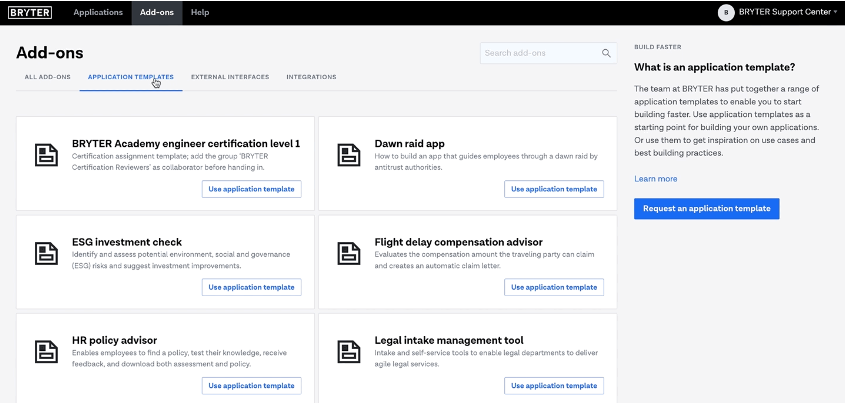This screenshot has width=845, height=403.
Task: Use the Legal intake management tool template
Action: coord(554,386)
